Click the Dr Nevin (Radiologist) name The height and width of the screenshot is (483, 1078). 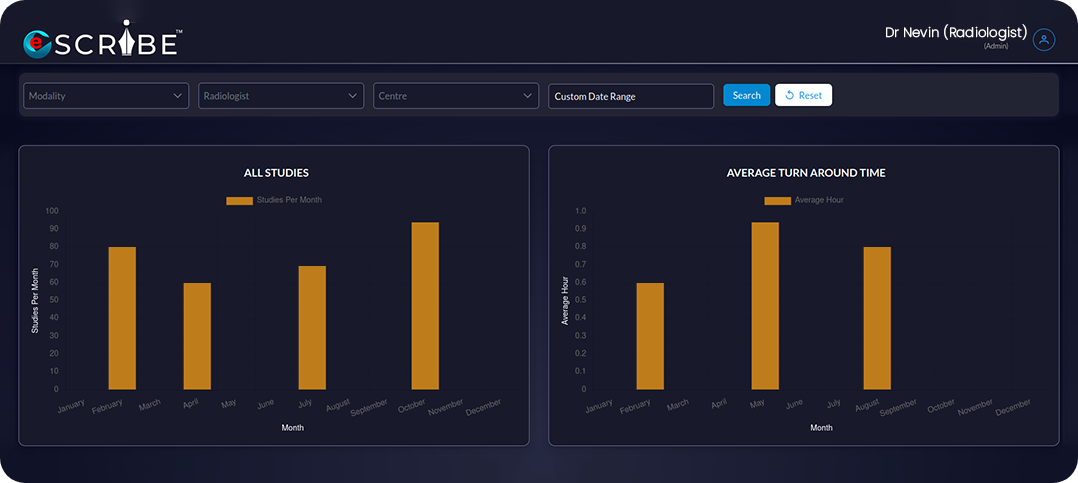[x=956, y=32]
